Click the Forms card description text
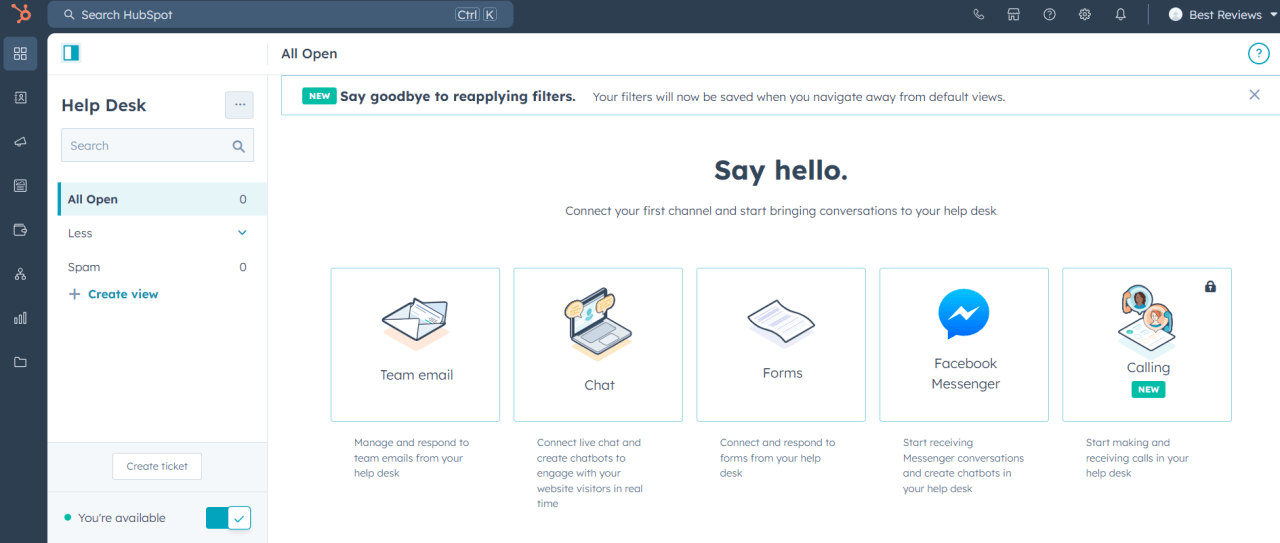 click(777, 458)
